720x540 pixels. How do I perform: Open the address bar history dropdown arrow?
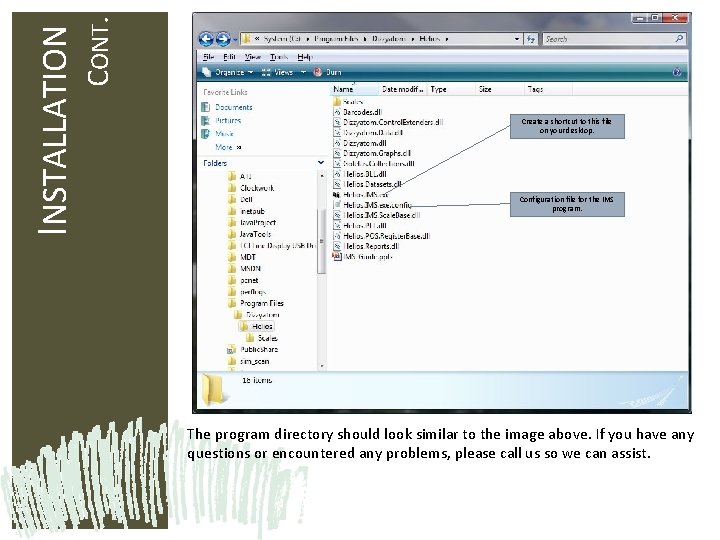(x=517, y=39)
